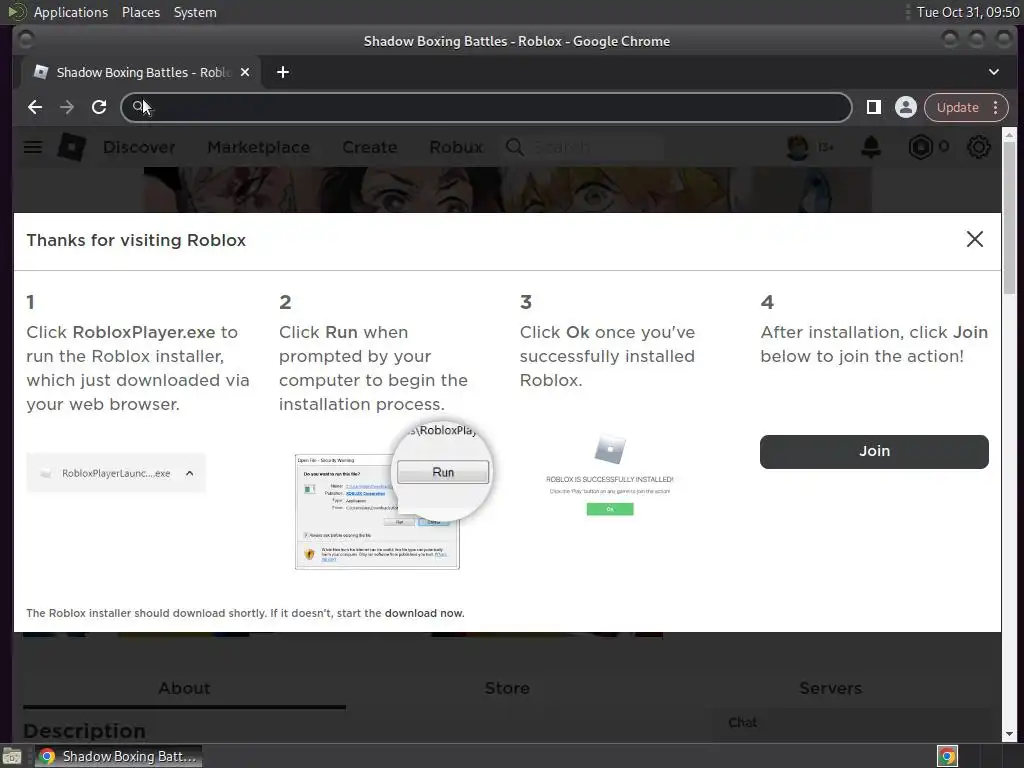This screenshot has width=1024, height=768.
Task: Open a new browser tab
Action: click(x=283, y=72)
